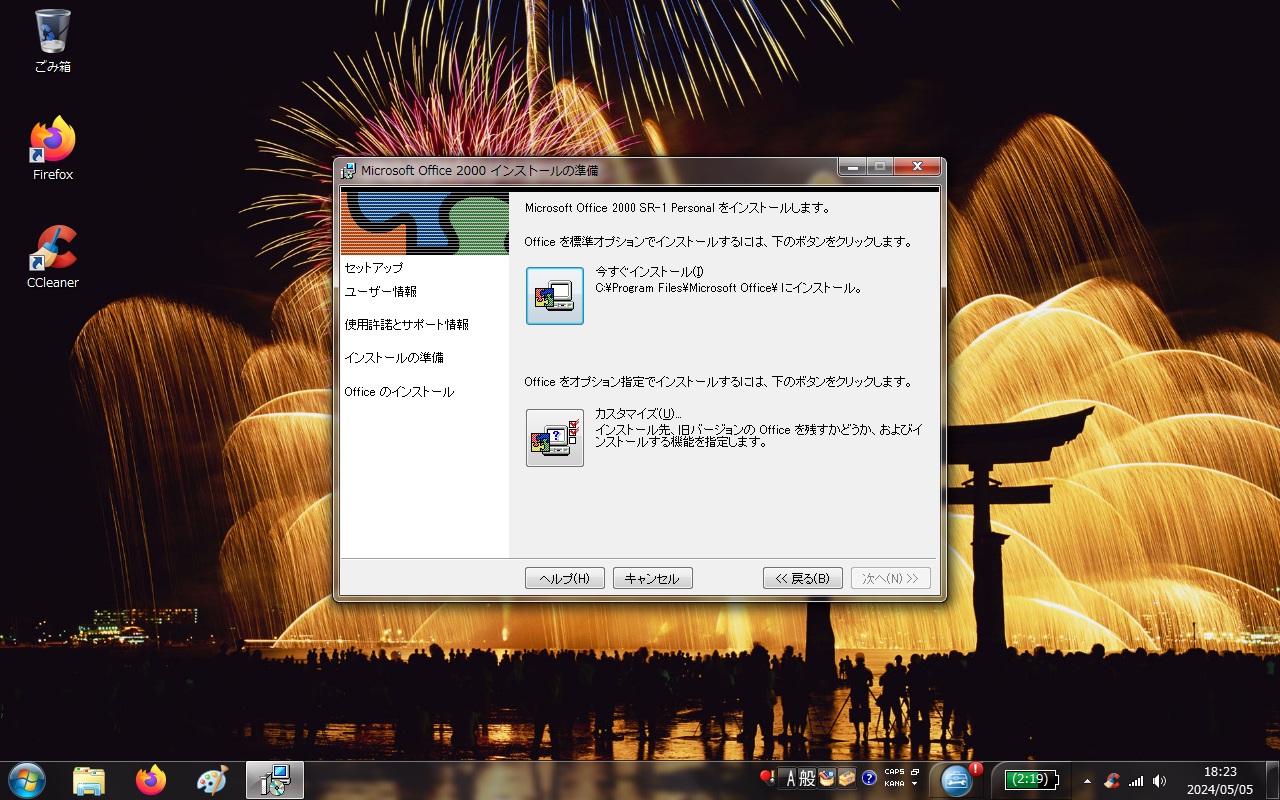This screenshot has height=800, width=1280.
Task: Click the CCleaner tray icon
Action: point(1111,781)
